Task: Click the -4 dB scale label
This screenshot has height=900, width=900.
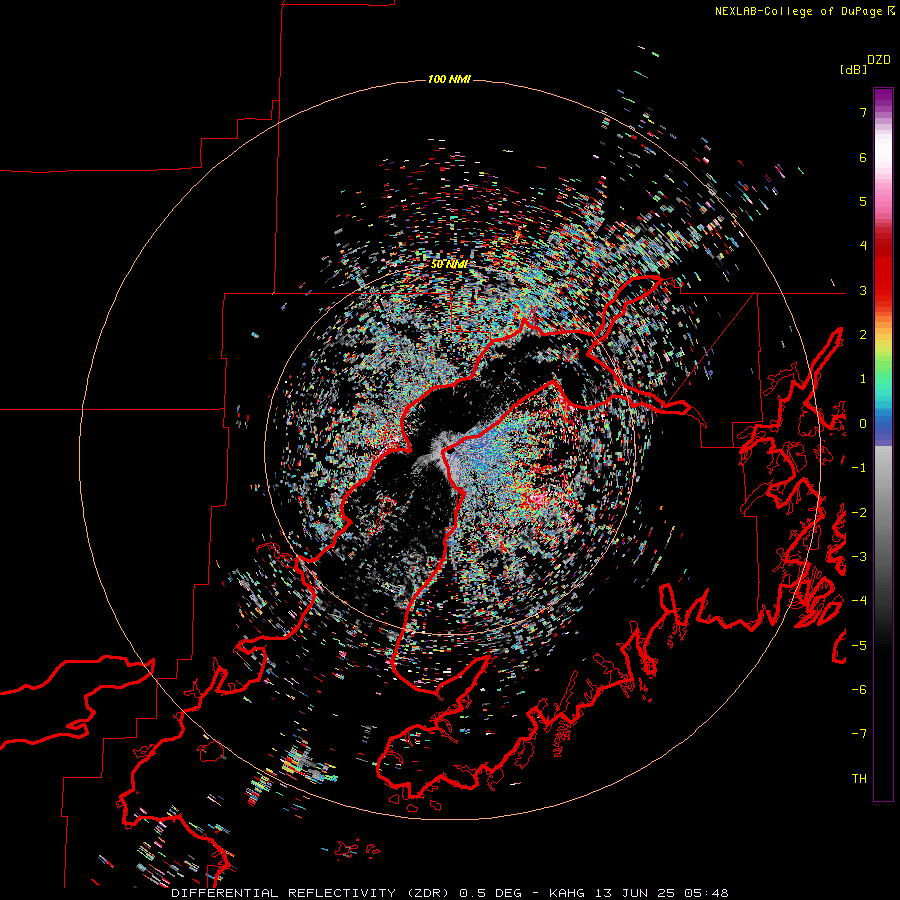Action: point(859,601)
